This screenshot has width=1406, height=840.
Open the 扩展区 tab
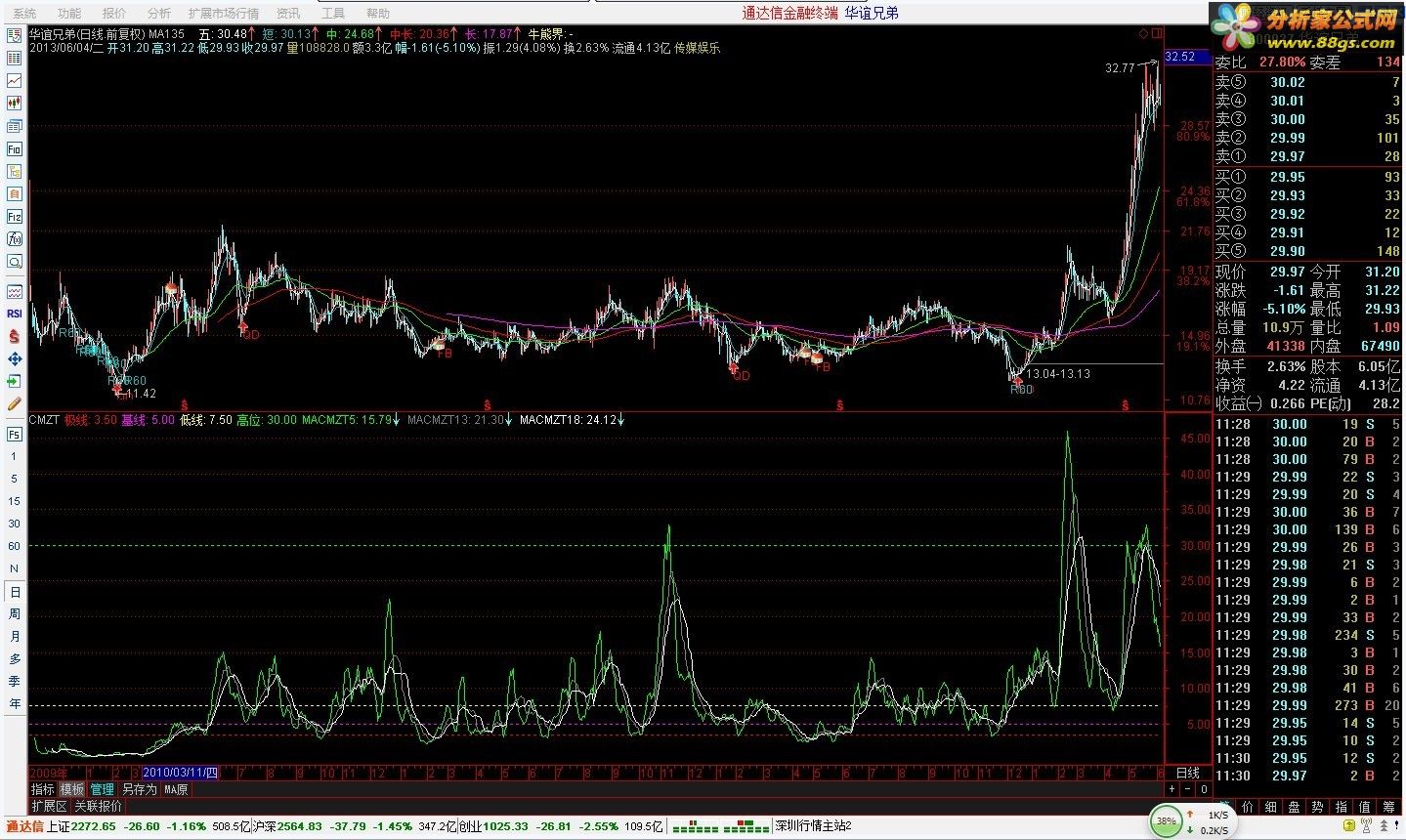pos(49,807)
